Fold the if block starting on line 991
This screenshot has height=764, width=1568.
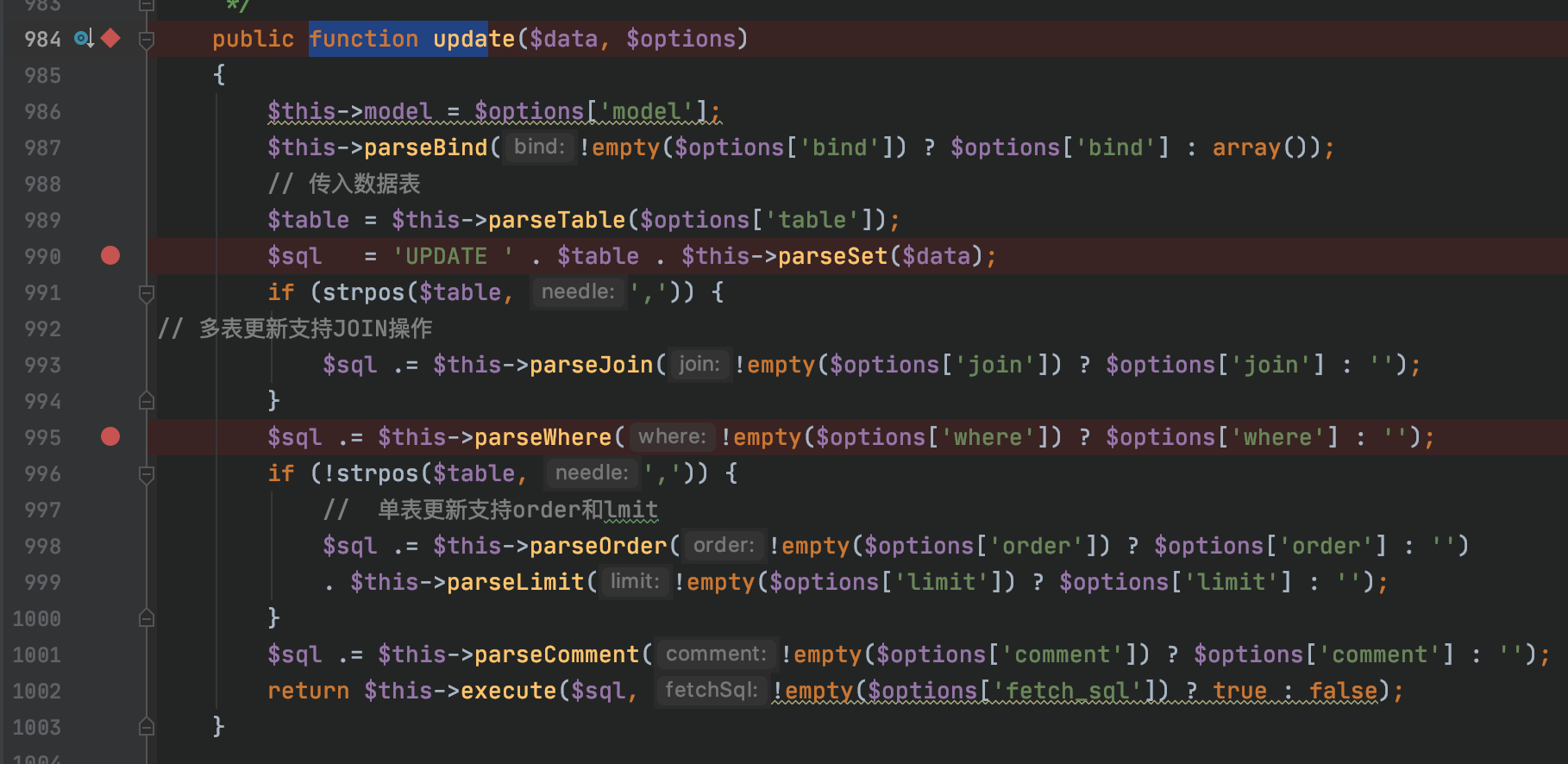pyautogui.click(x=147, y=293)
